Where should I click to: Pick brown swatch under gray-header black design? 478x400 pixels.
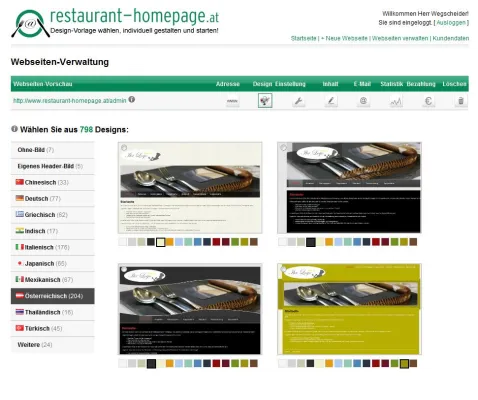tap(413, 242)
